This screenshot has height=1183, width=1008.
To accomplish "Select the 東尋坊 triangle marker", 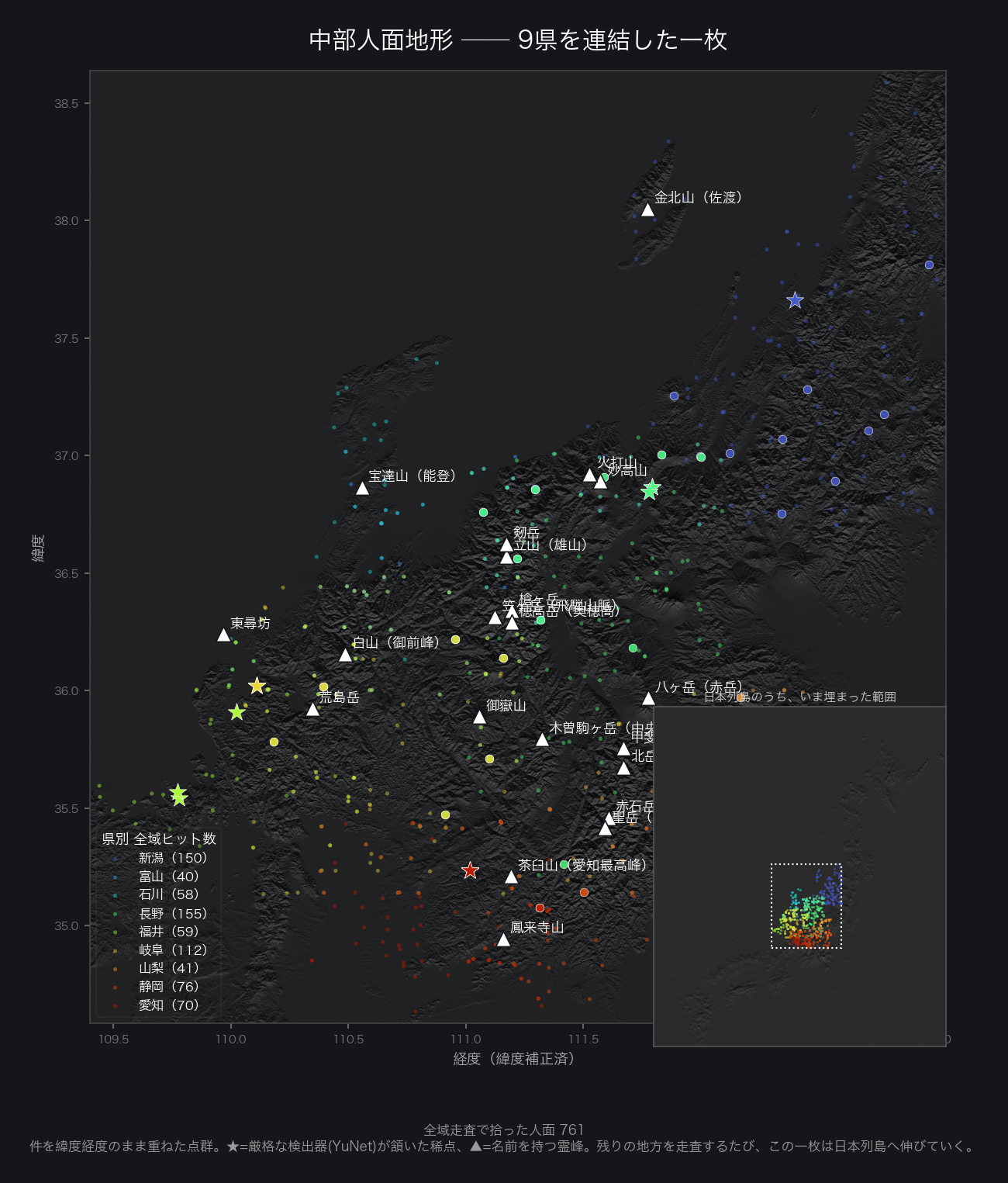I will 224,635.
